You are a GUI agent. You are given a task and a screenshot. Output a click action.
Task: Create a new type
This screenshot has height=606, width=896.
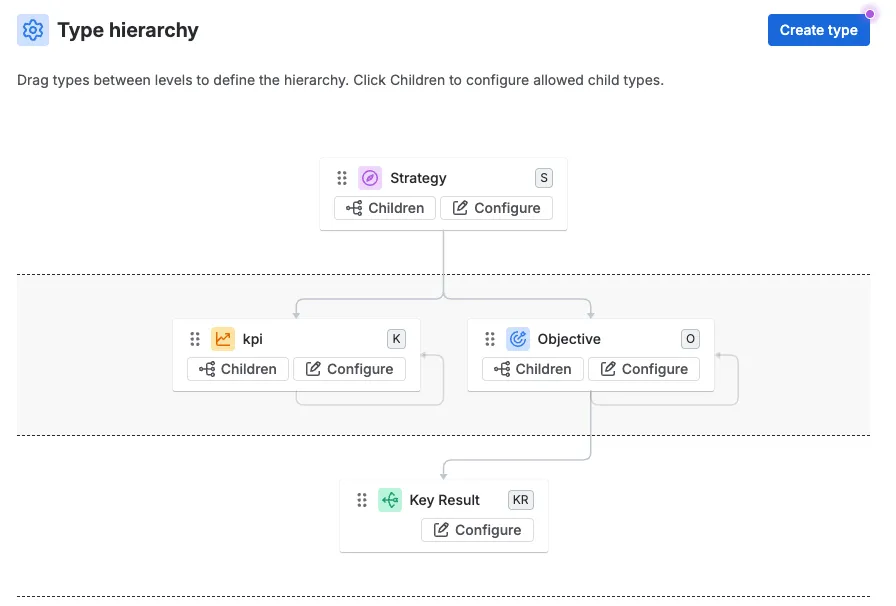point(818,30)
